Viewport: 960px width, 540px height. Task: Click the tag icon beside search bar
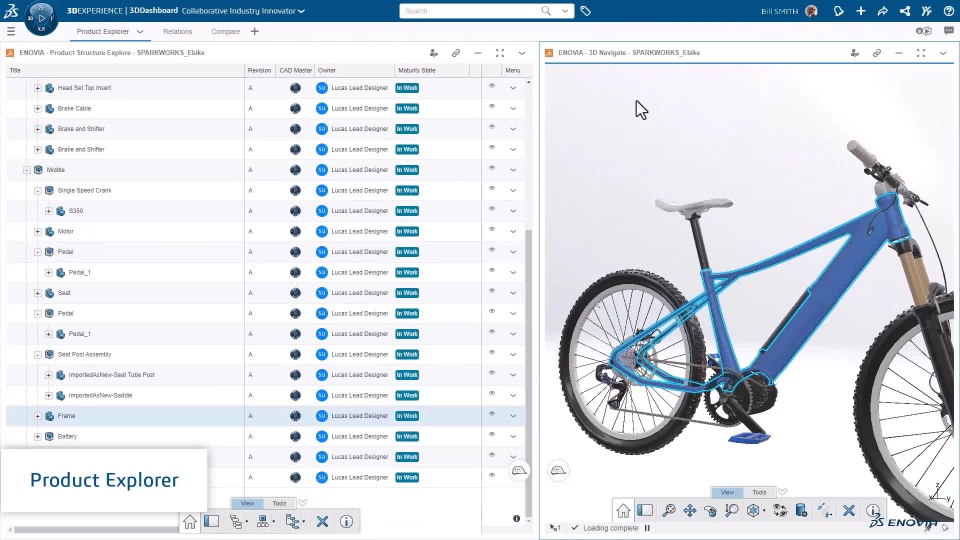click(585, 10)
